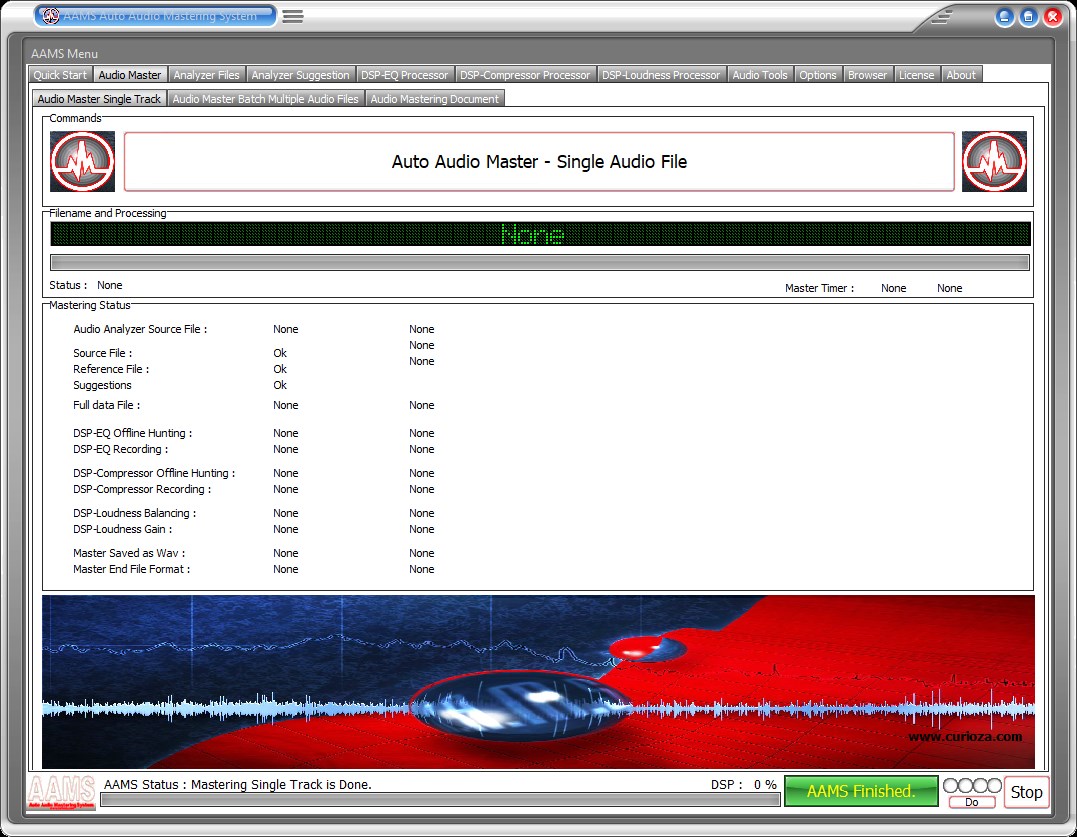Maximize the AAMS window
1077x837 pixels.
coord(1028,16)
